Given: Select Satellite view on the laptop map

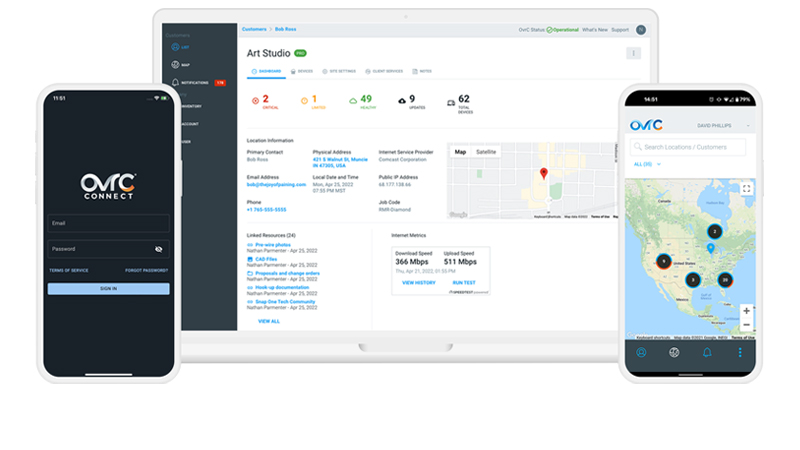Looking at the screenshot, I should coord(486,152).
